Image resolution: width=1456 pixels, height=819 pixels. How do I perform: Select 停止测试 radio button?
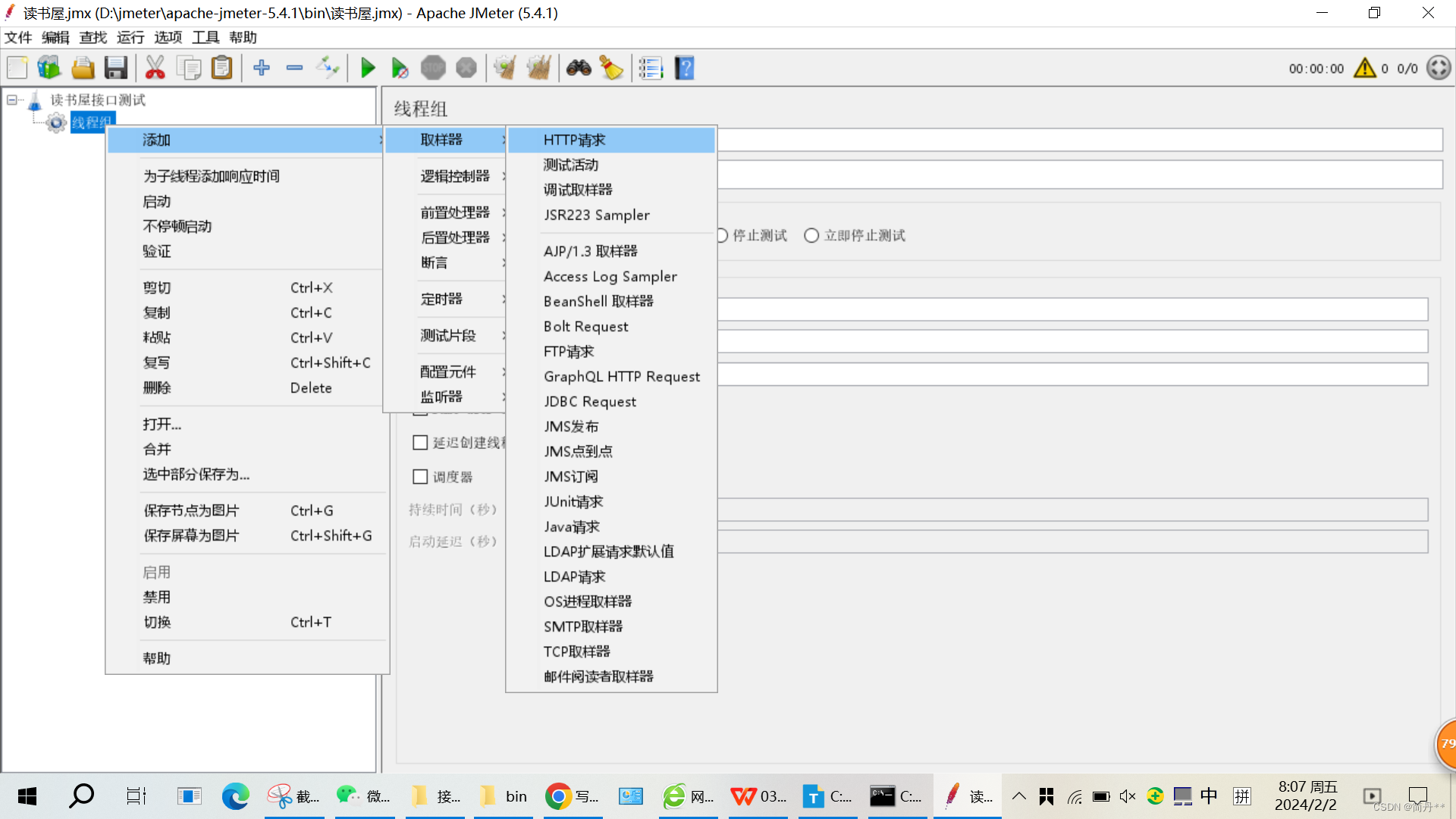pyautogui.click(x=723, y=236)
